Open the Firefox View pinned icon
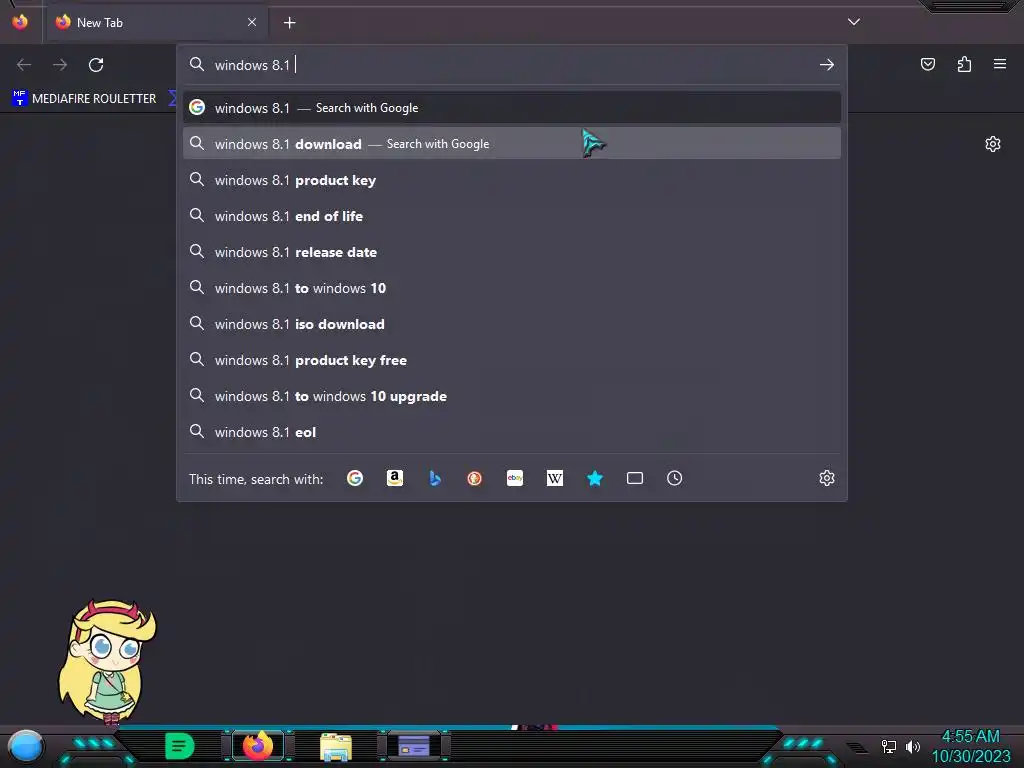 coord(20,22)
